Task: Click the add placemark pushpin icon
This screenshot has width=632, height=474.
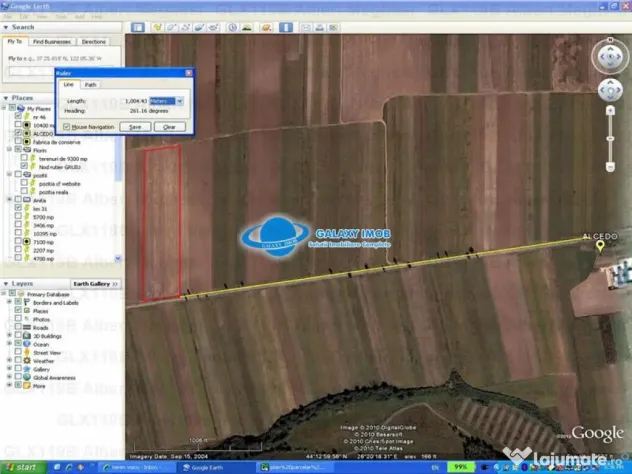Action: (x=157, y=27)
